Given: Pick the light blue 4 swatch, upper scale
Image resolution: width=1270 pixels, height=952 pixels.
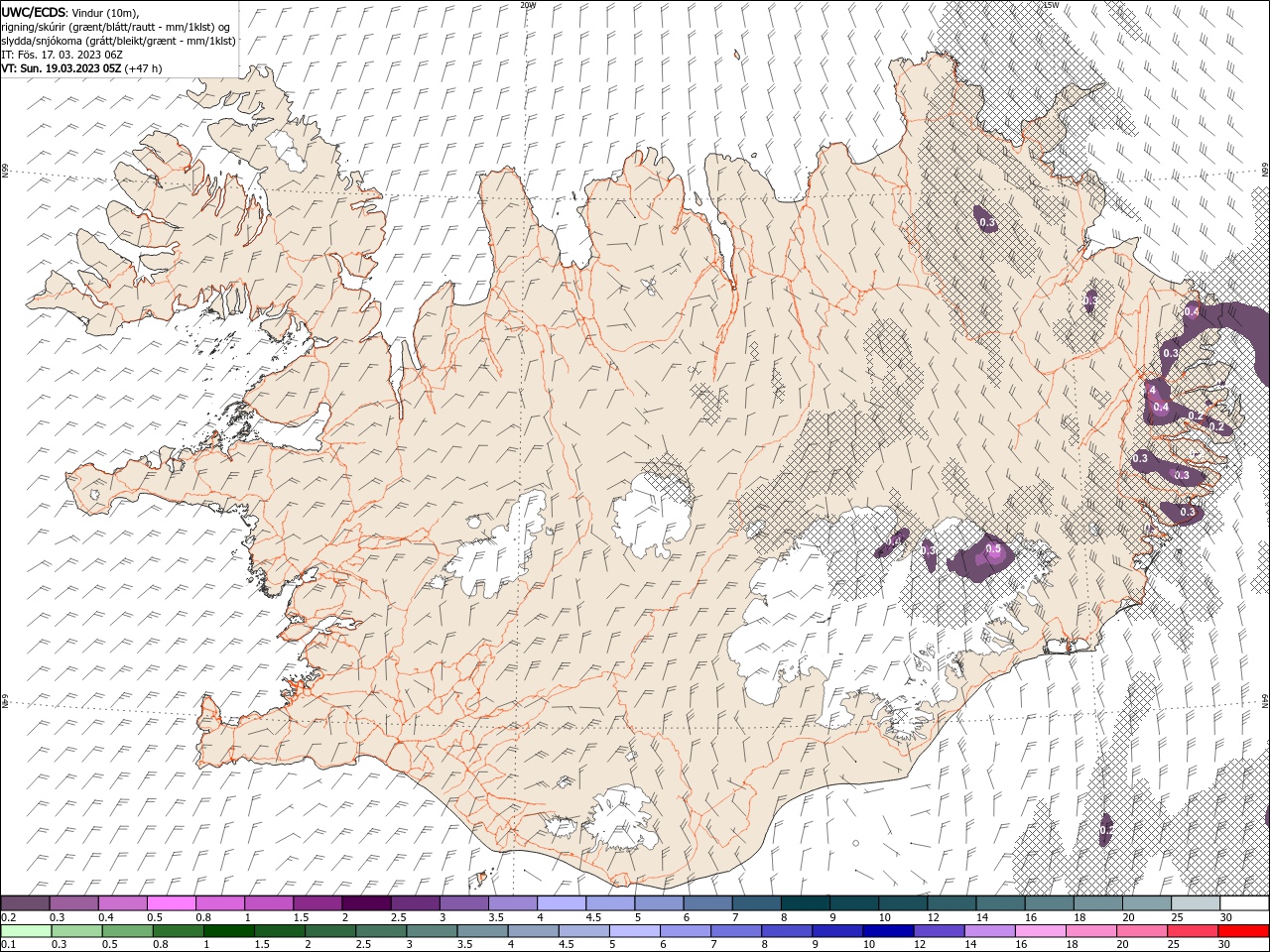Looking at the screenshot, I should point(562,903).
